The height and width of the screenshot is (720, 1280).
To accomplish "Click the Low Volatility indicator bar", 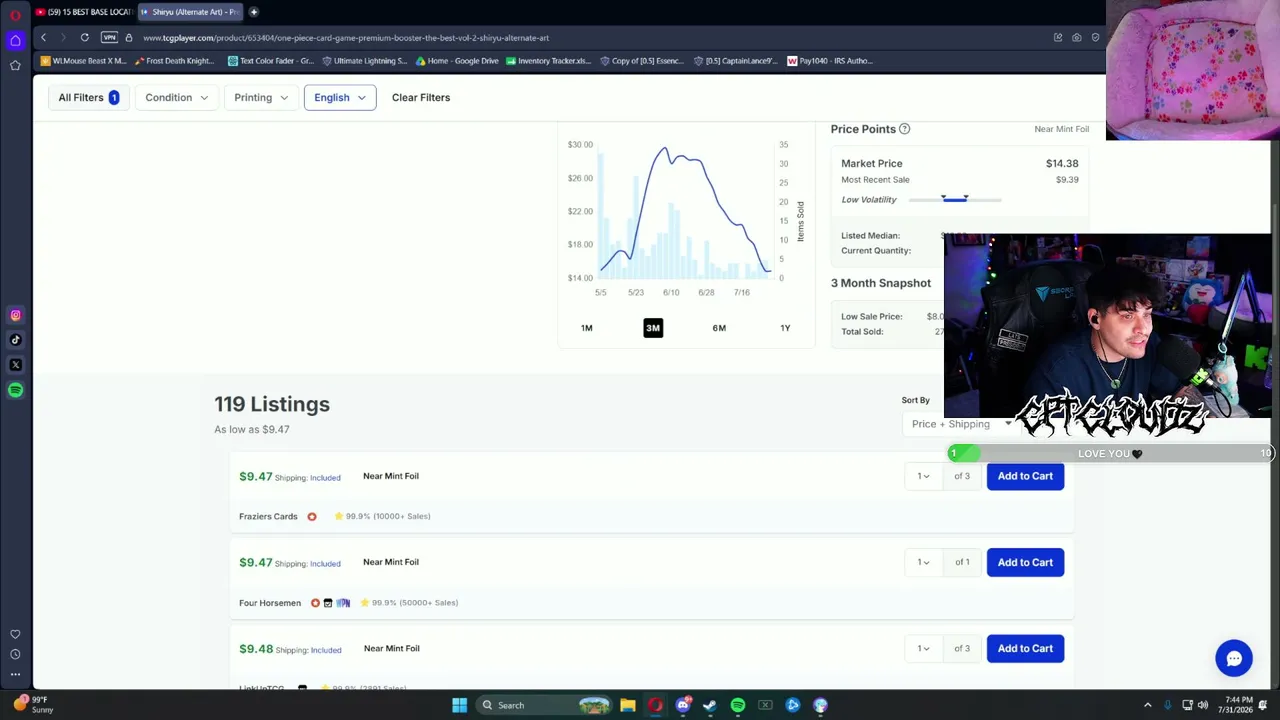I will pyautogui.click(x=955, y=200).
